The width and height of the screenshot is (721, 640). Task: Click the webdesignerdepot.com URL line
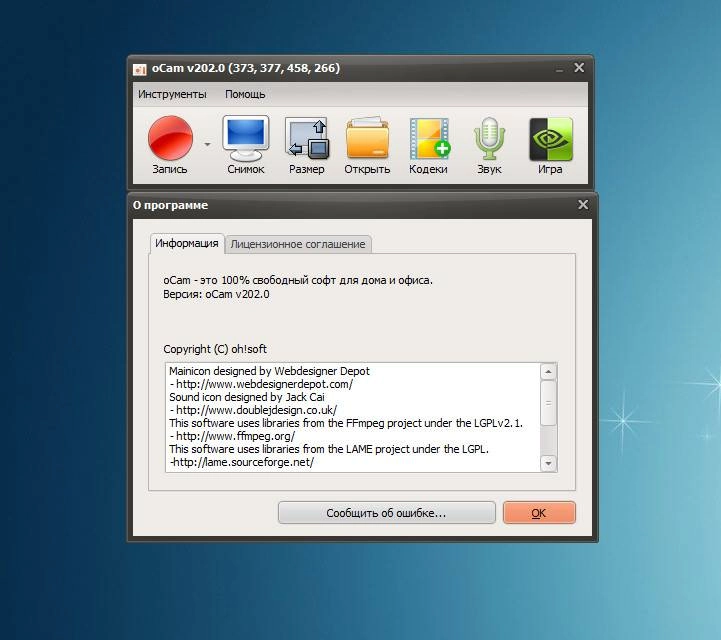[x=261, y=384]
